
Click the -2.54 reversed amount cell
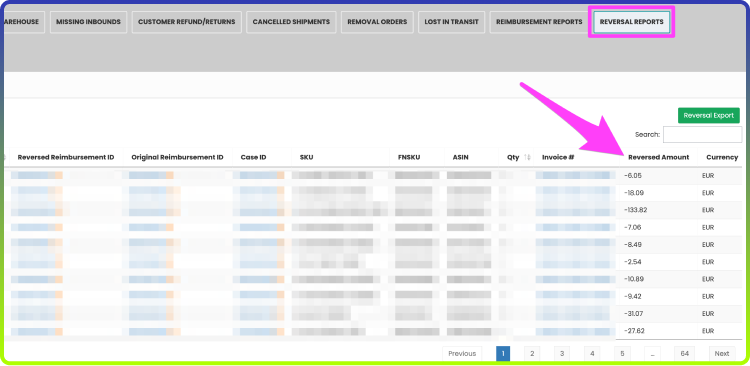point(633,262)
